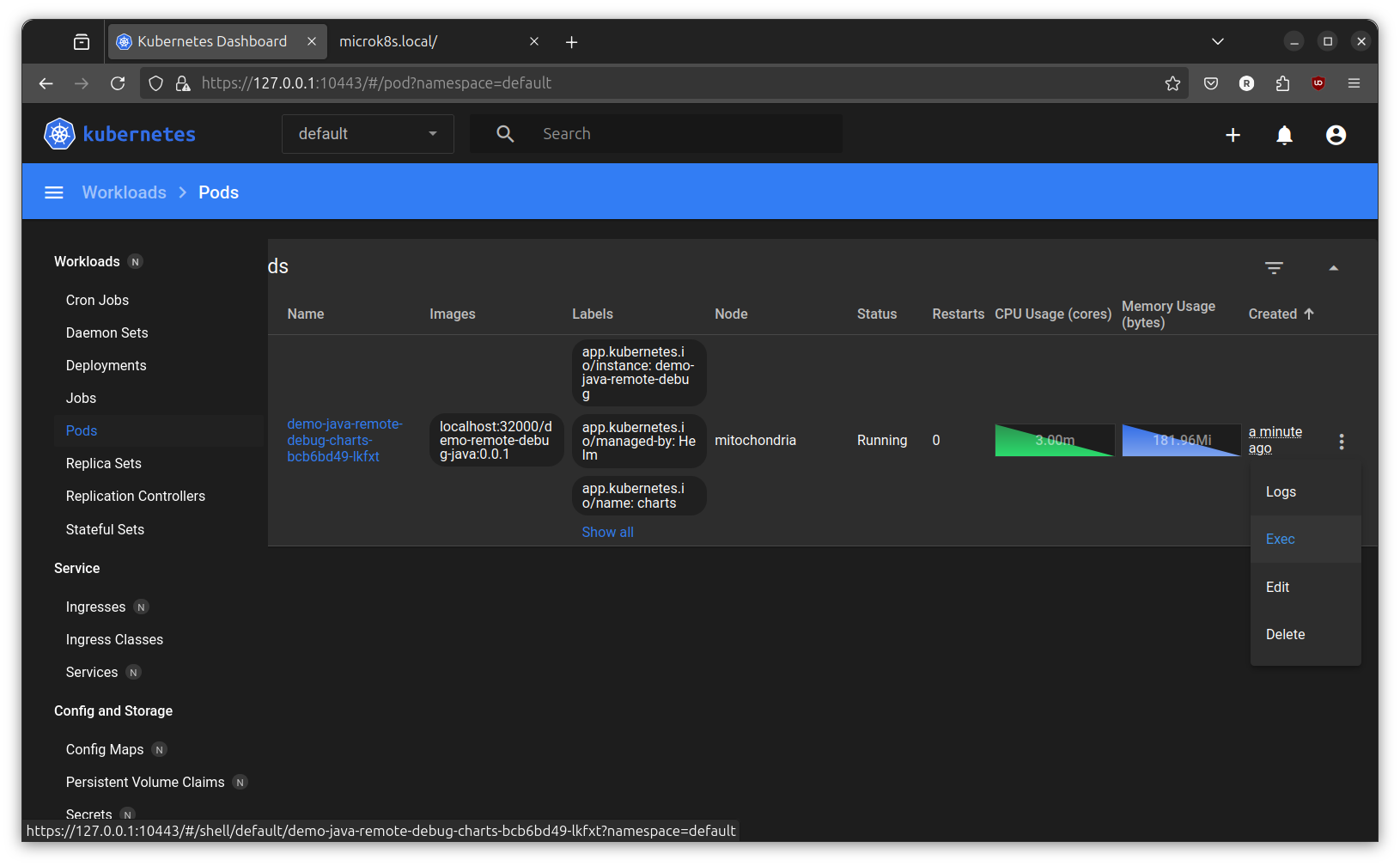Open the R extension icon in toolbar
The height and width of the screenshot is (866, 1400).
pyautogui.click(x=1246, y=83)
